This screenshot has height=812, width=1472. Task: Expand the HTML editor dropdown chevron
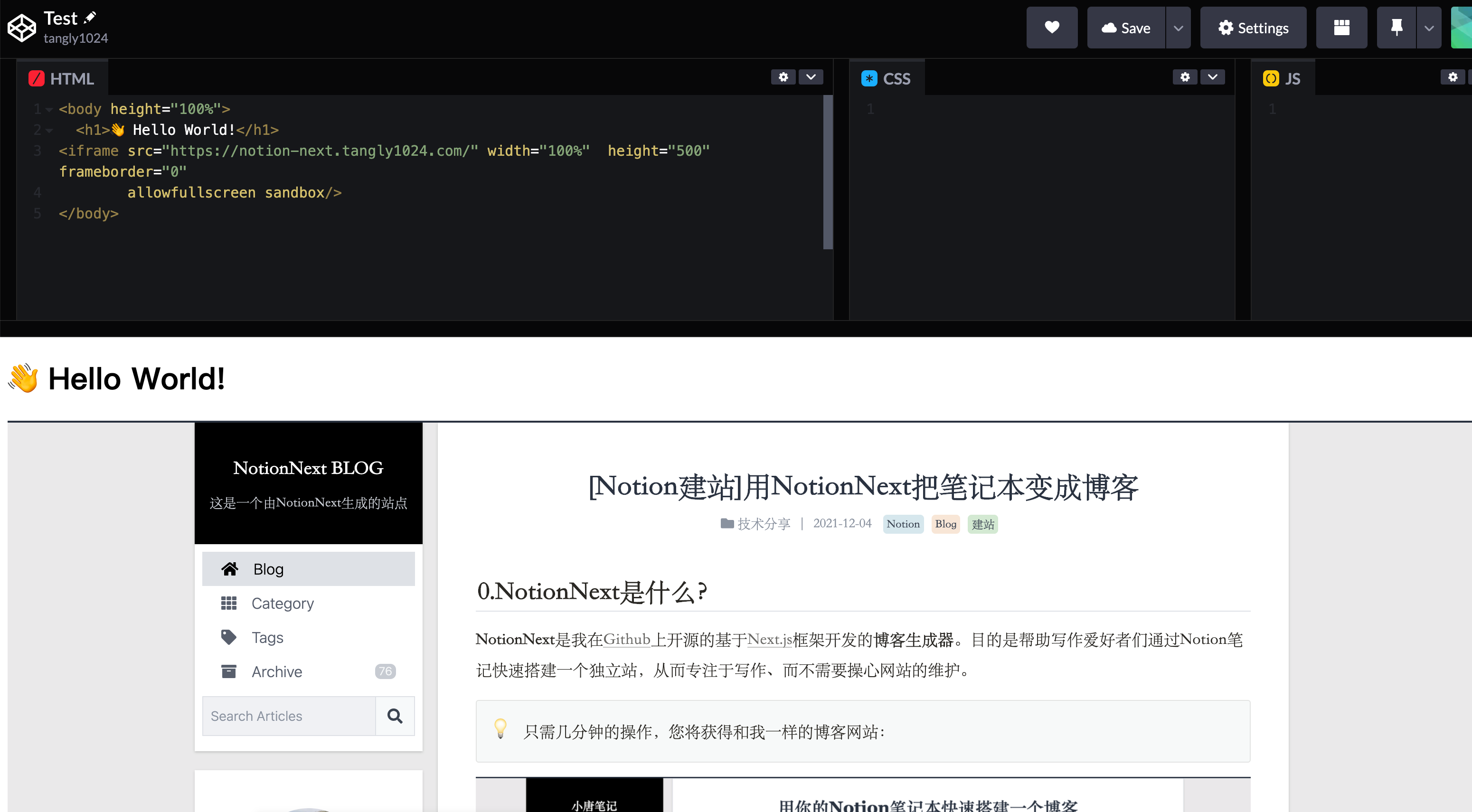click(811, 76)
